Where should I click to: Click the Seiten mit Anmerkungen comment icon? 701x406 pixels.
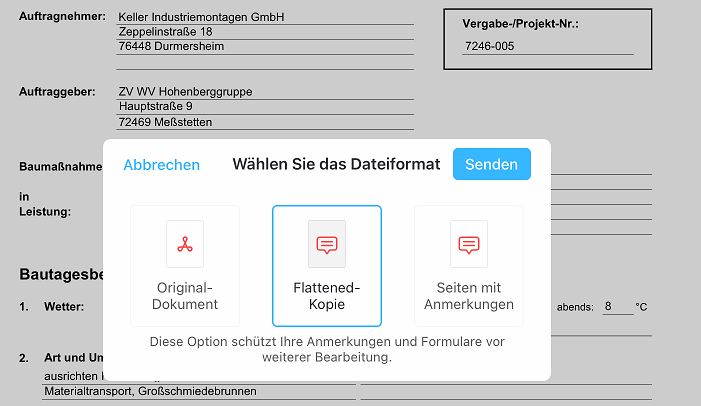tap(468, 244)
